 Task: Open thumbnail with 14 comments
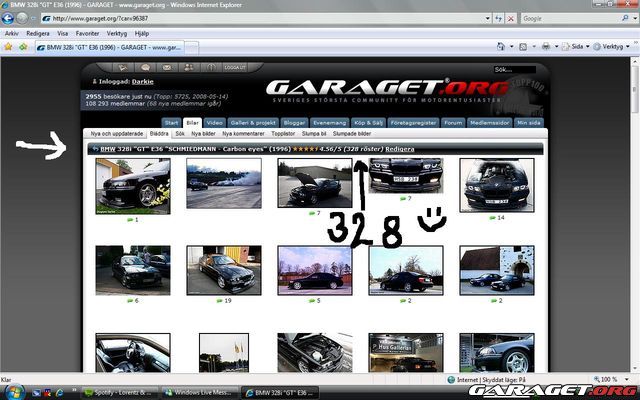coord(497,185)
